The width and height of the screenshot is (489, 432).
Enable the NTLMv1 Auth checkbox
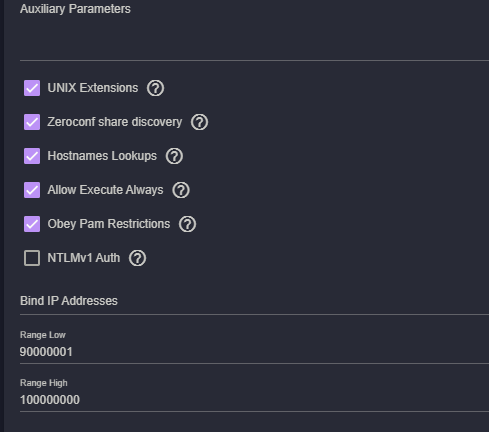(x=32, y=258)
